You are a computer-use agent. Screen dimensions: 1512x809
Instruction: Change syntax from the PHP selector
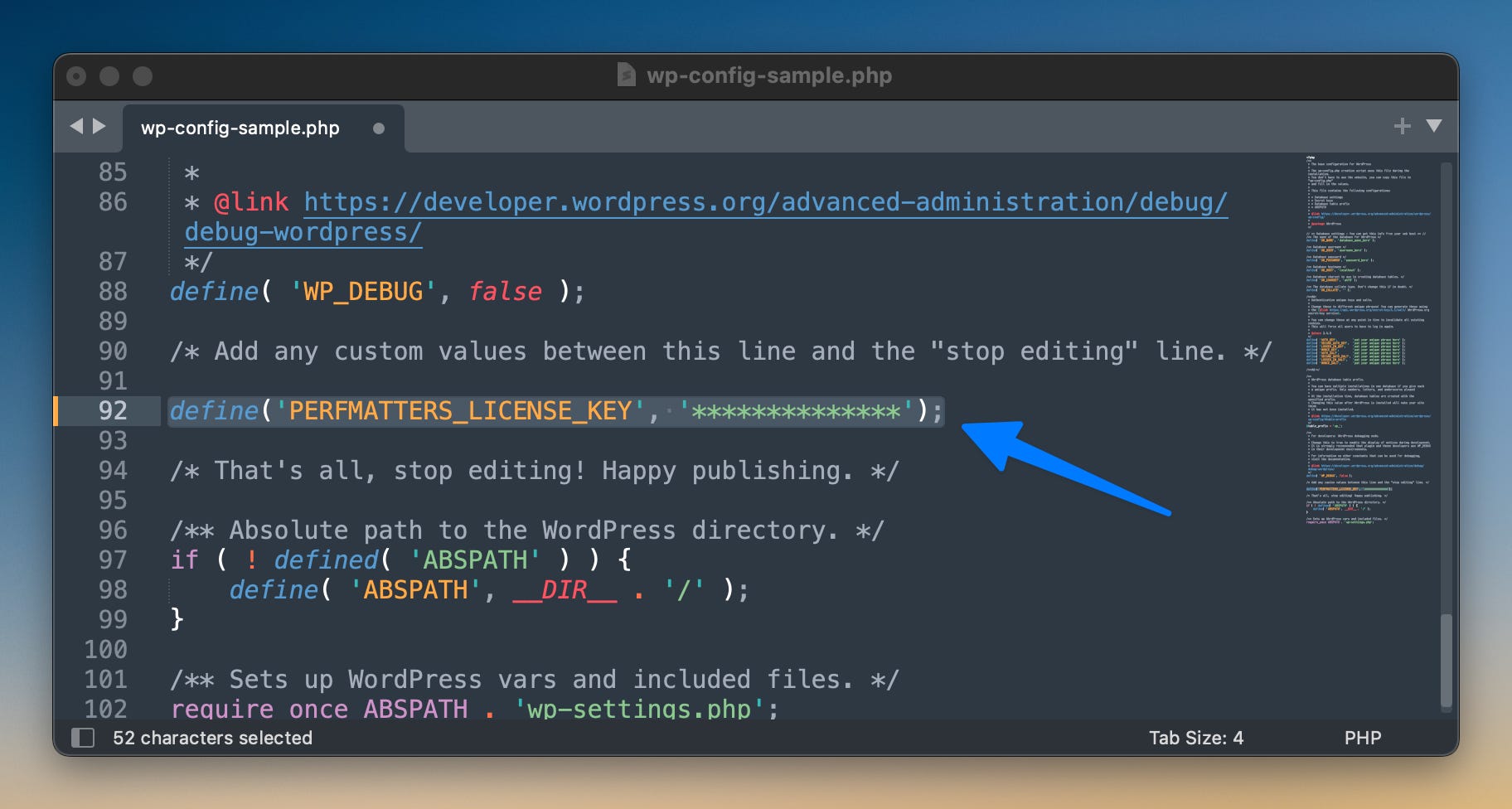pyautogui.click(x=1362, y=738)
